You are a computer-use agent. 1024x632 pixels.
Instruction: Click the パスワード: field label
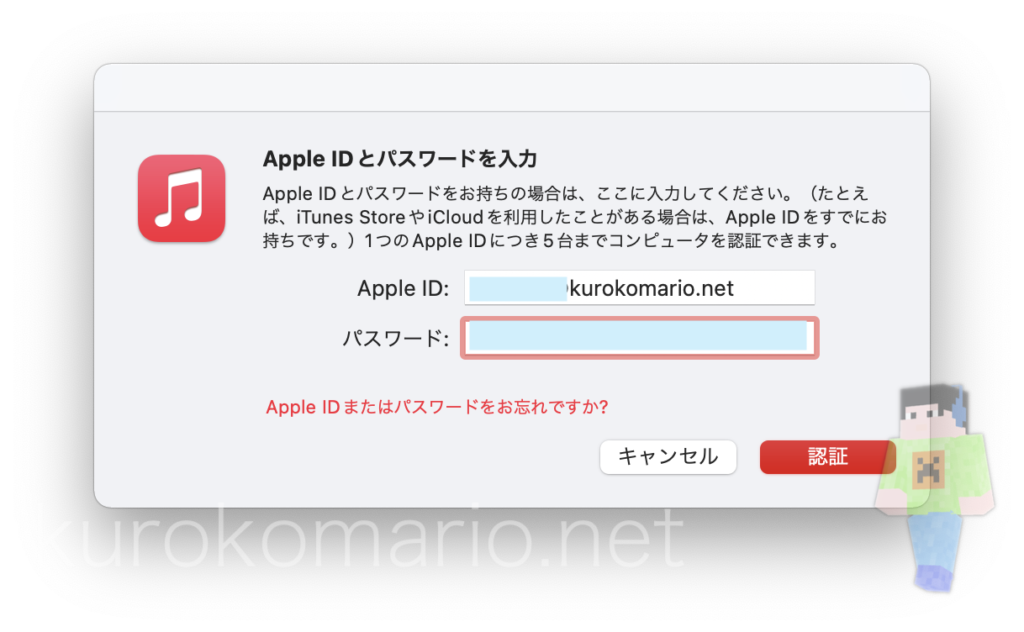[x=396, y=338]
